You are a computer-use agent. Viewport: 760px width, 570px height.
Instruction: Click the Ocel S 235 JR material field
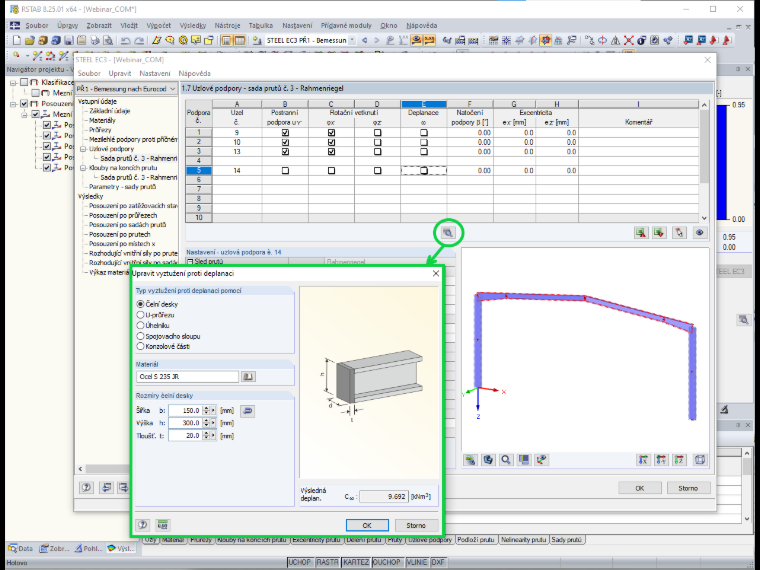click(x=188, y=377)
